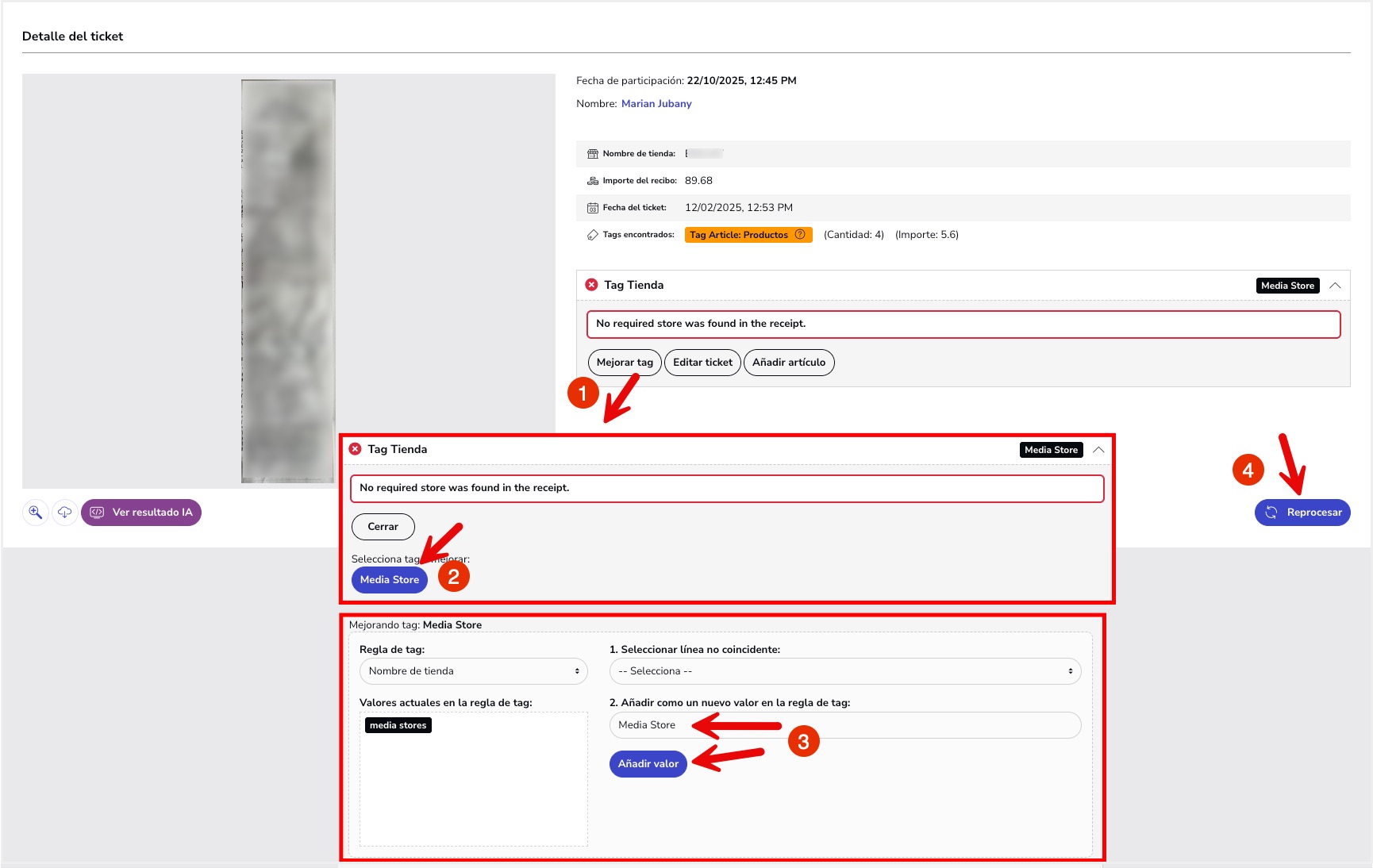Click the Editar ticket button
Viewport: 1373px width, 868px height.
[x=702, y=363]
